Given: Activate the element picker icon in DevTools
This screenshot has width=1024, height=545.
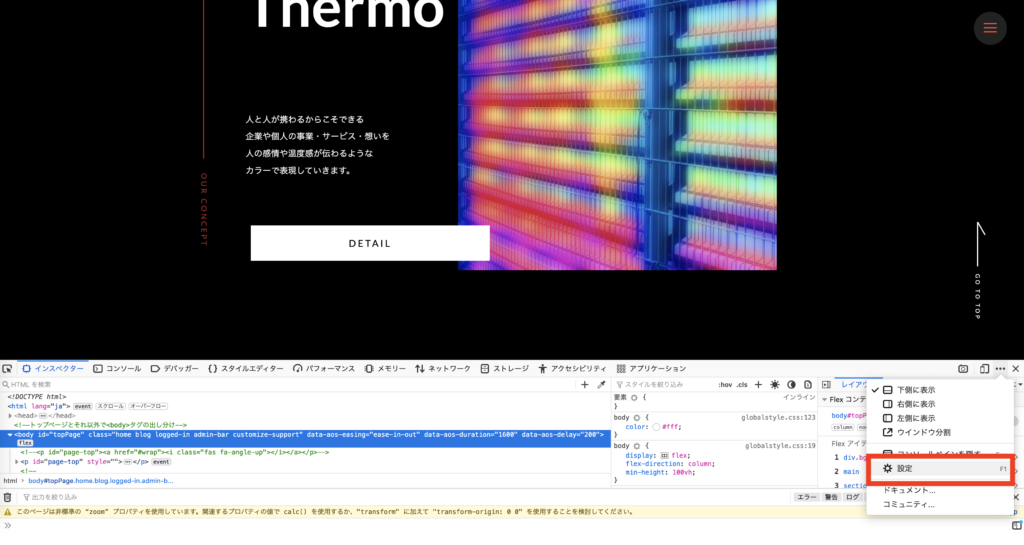Looking at the screenshot, I should pyautogui.click(x=8, y=369).
